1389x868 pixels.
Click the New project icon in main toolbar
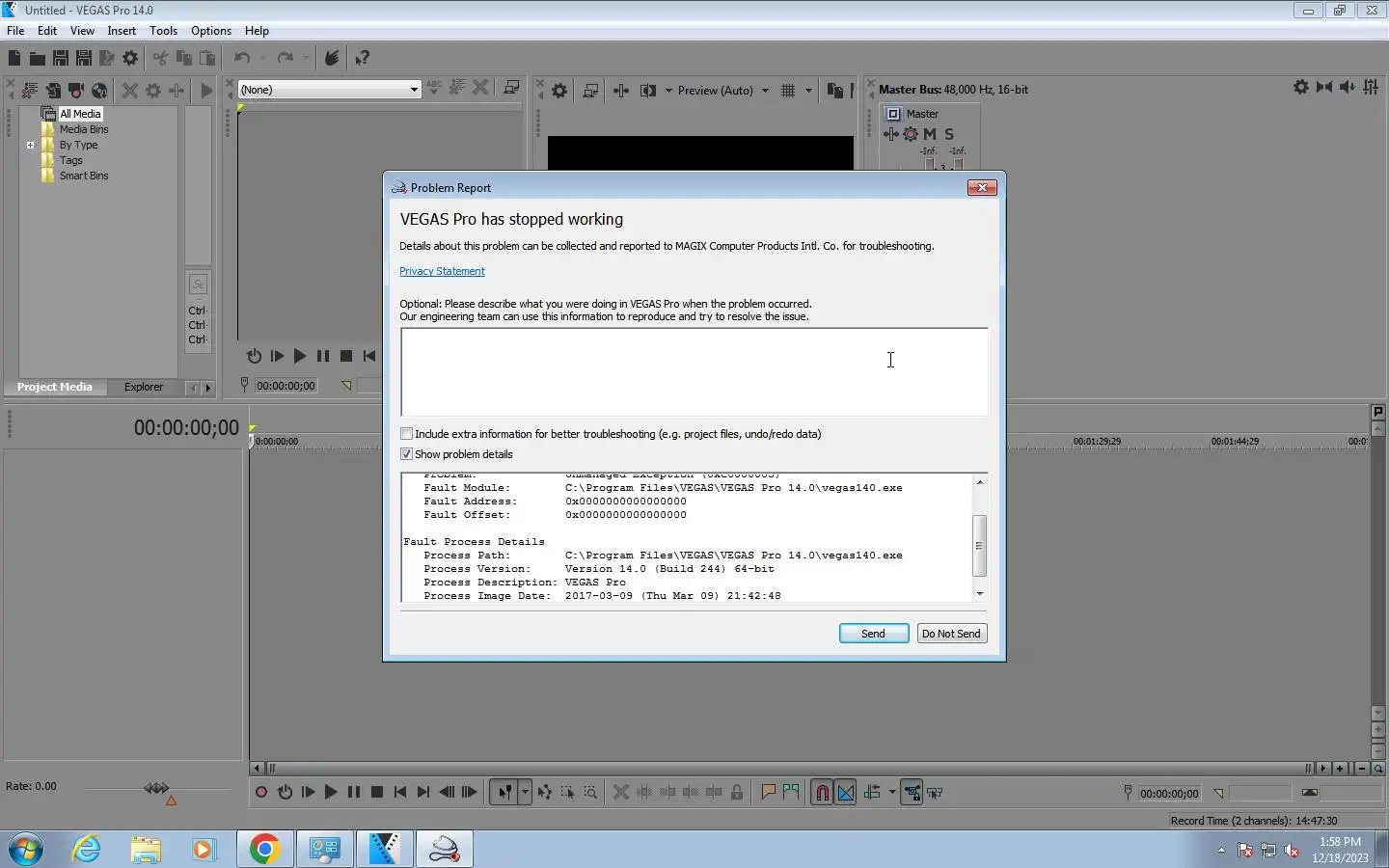(x=14, y=59)
